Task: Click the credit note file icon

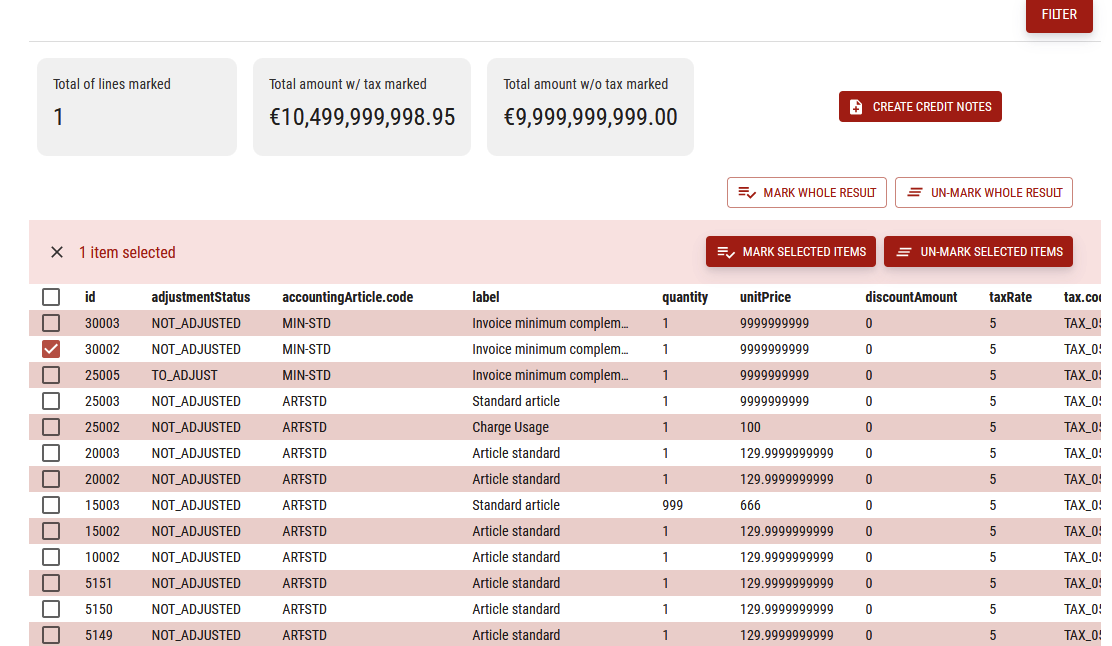Action: point(856,107)
